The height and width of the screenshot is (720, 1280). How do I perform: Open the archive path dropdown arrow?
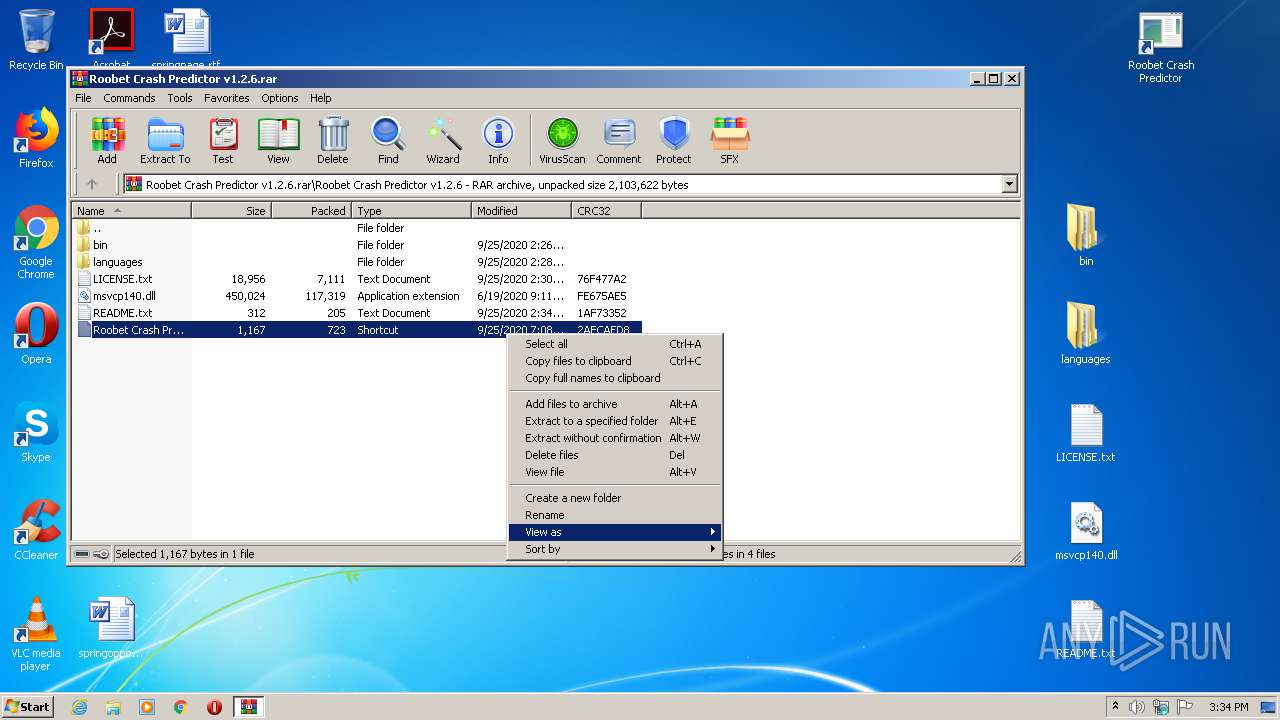(x=1009, y=184)
